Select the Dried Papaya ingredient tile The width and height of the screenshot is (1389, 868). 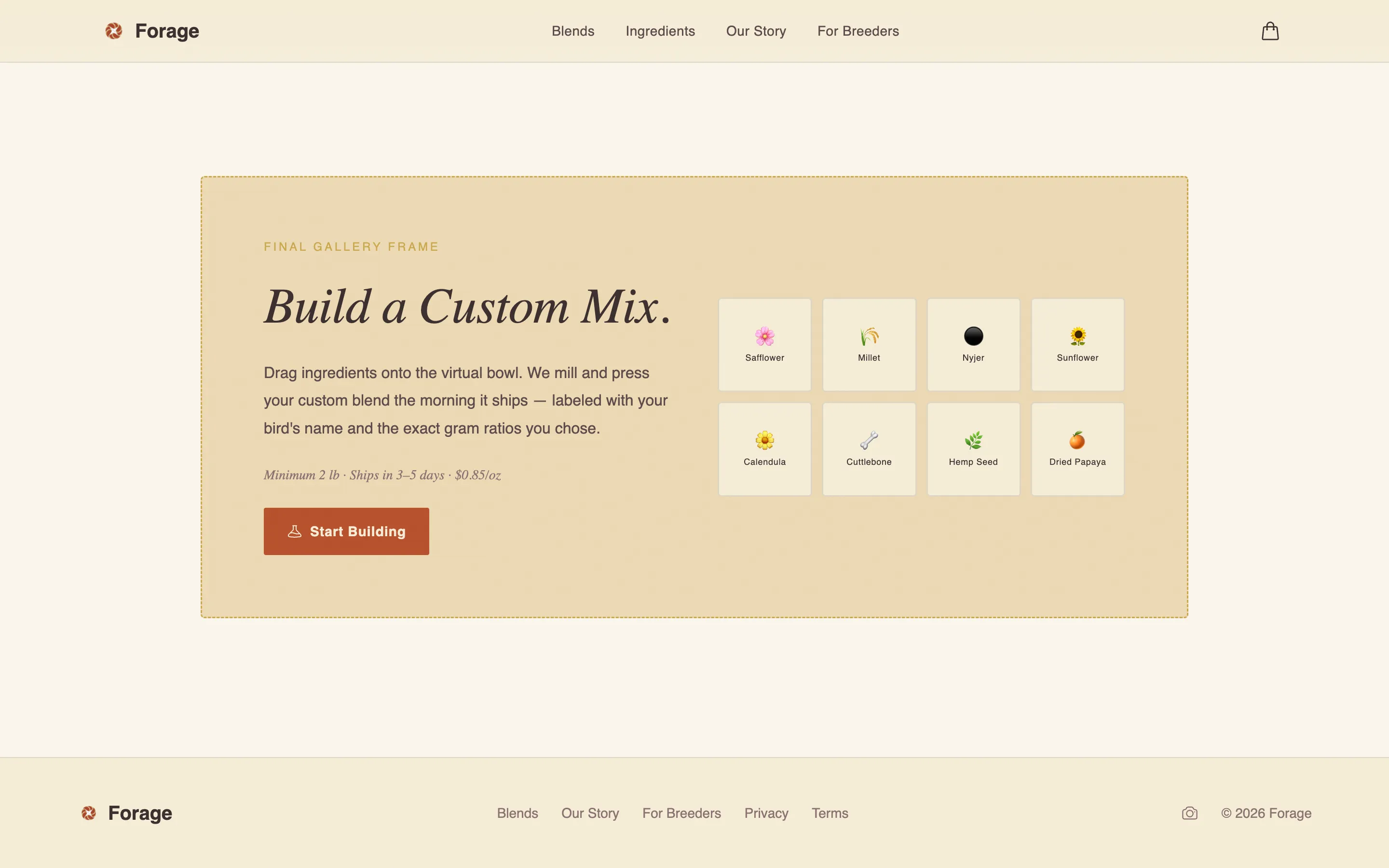pyautogui.click(x=1077, y=449)
